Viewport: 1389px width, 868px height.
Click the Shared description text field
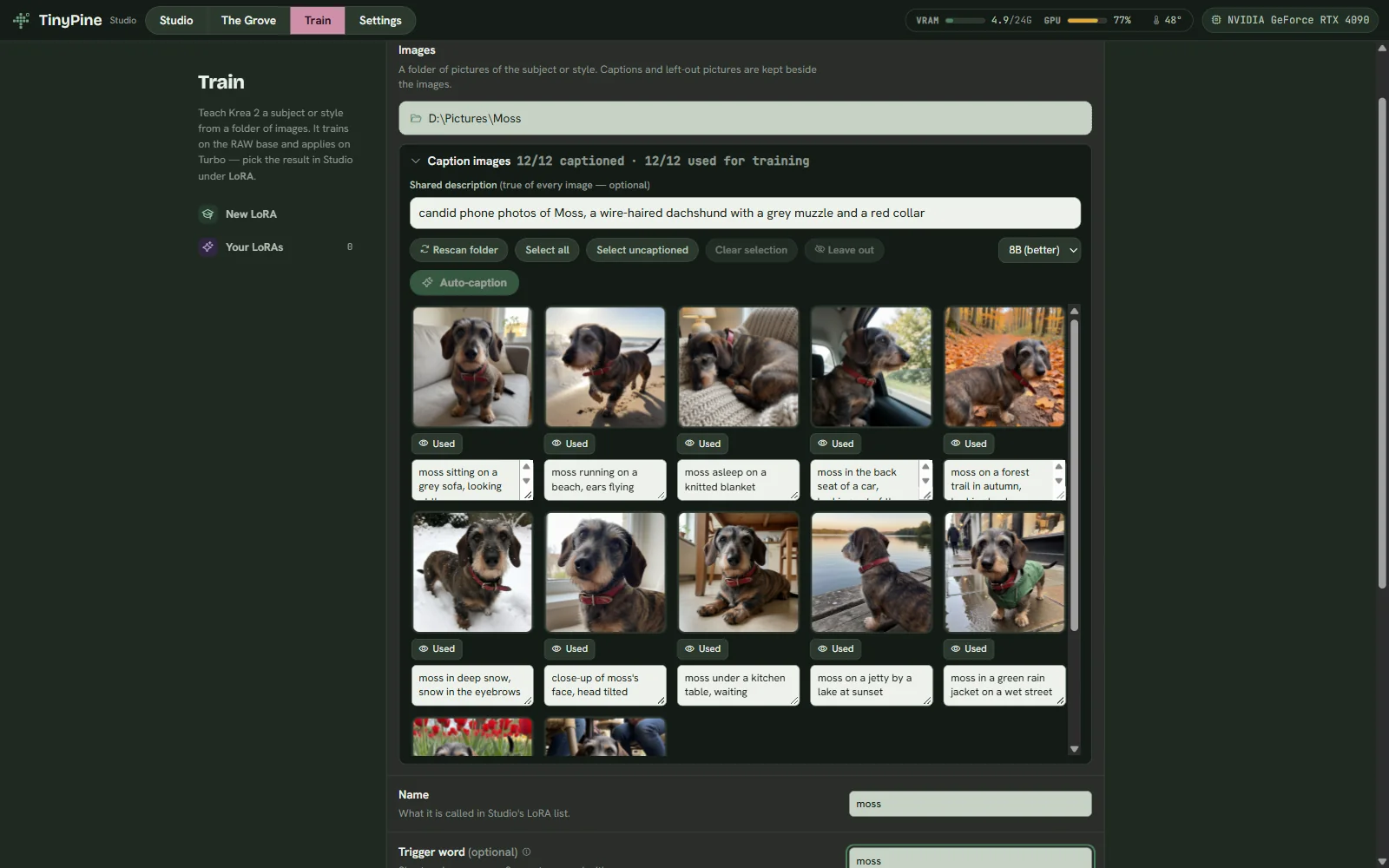(x=745, y=214)
